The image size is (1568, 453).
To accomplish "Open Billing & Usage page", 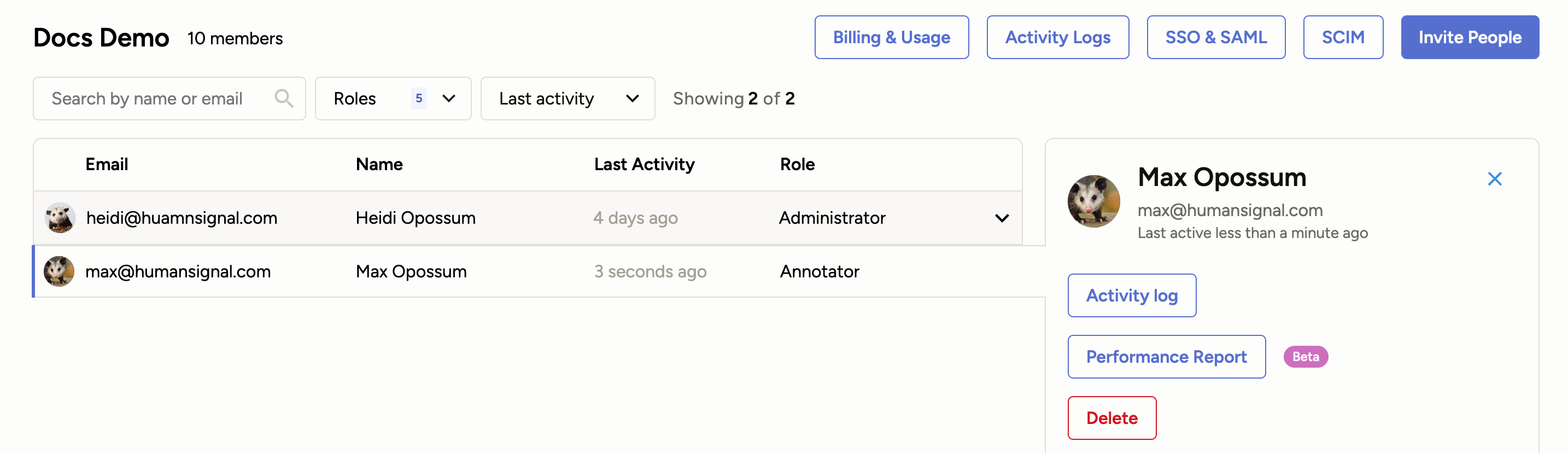I will 891,37.
